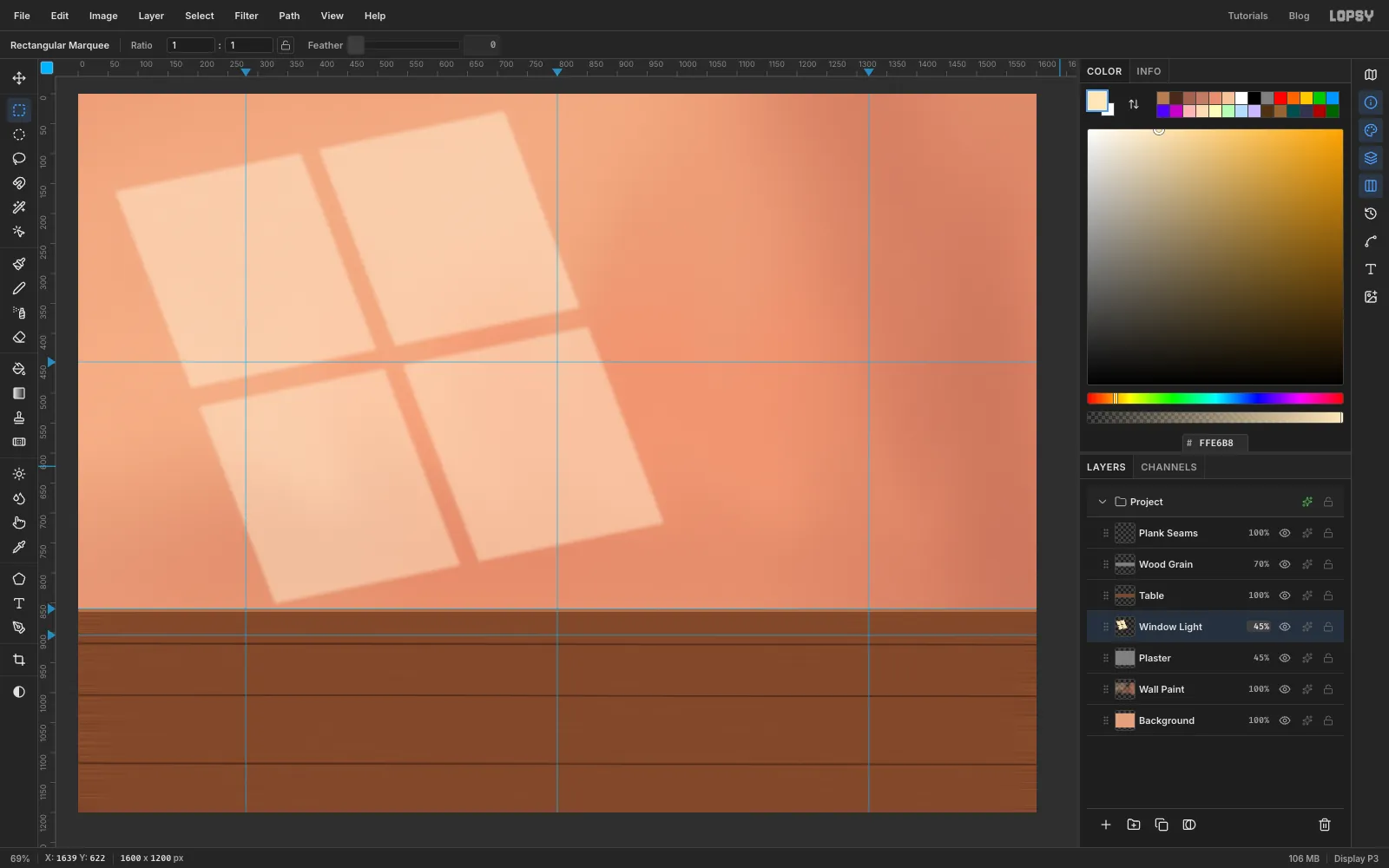Create a new layer group folder
Viewport: 1389px width, 868px height.
[1134, 825]
